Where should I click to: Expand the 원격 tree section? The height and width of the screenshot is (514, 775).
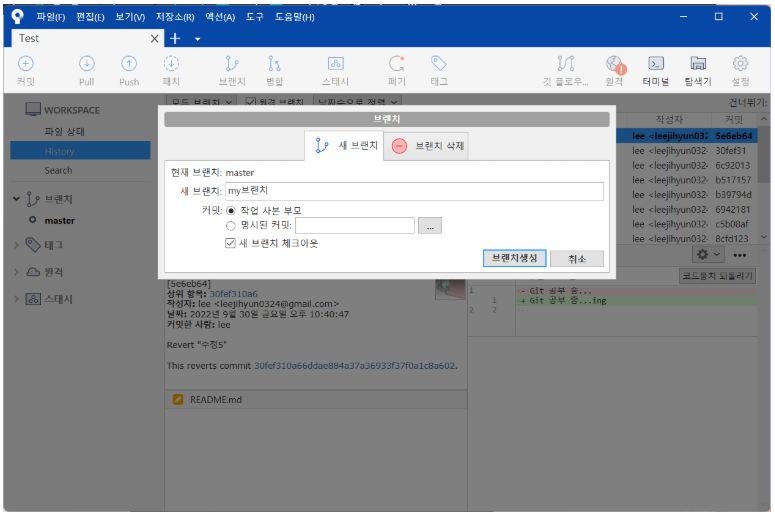pyautogui.click(x=16, y=272)
